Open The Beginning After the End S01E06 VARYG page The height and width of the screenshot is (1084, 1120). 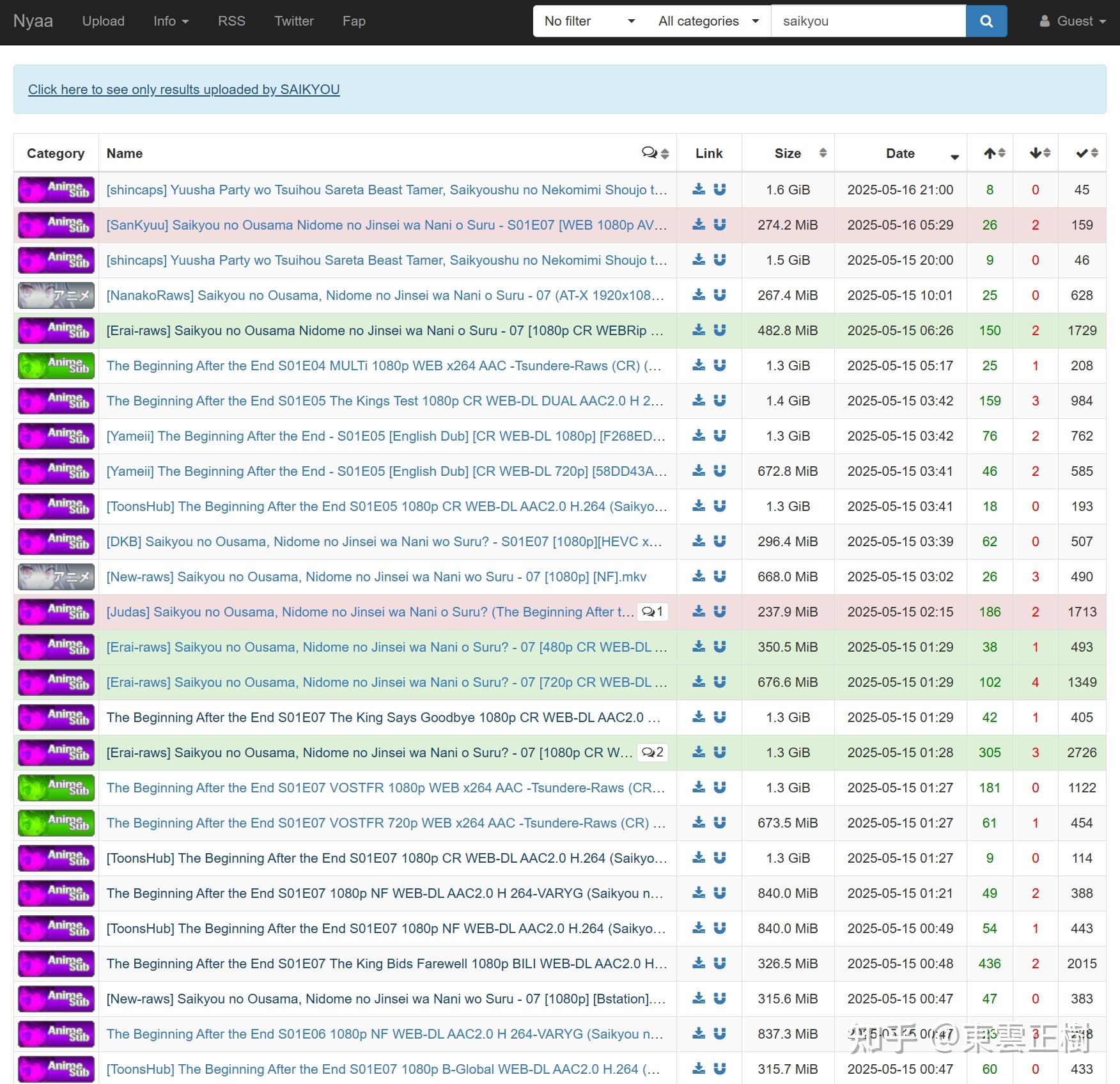pos(385,1034)
